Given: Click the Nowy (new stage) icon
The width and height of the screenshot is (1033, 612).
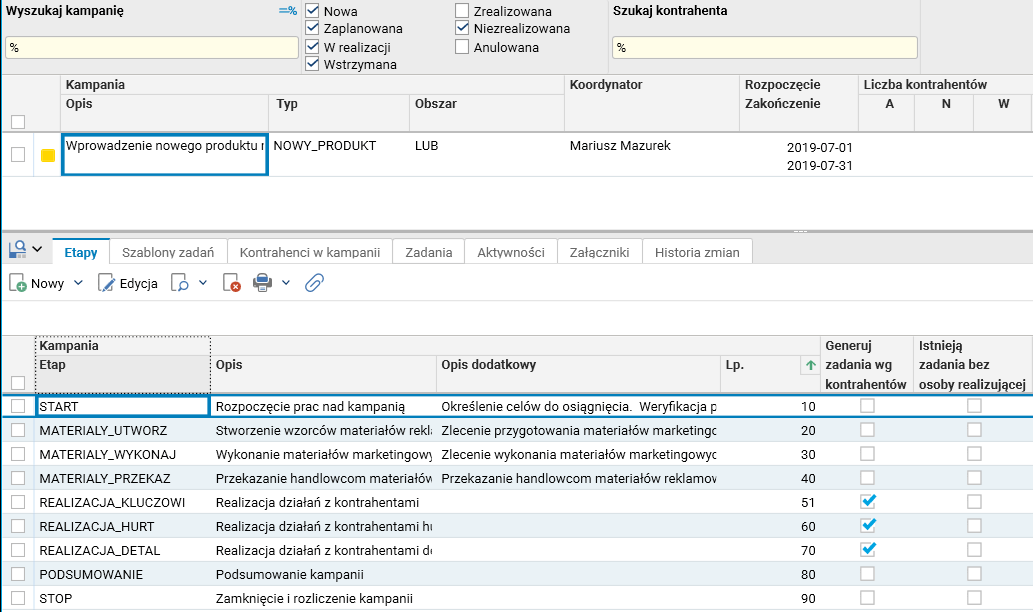Looking at the screenshot, I should [19, 284].
